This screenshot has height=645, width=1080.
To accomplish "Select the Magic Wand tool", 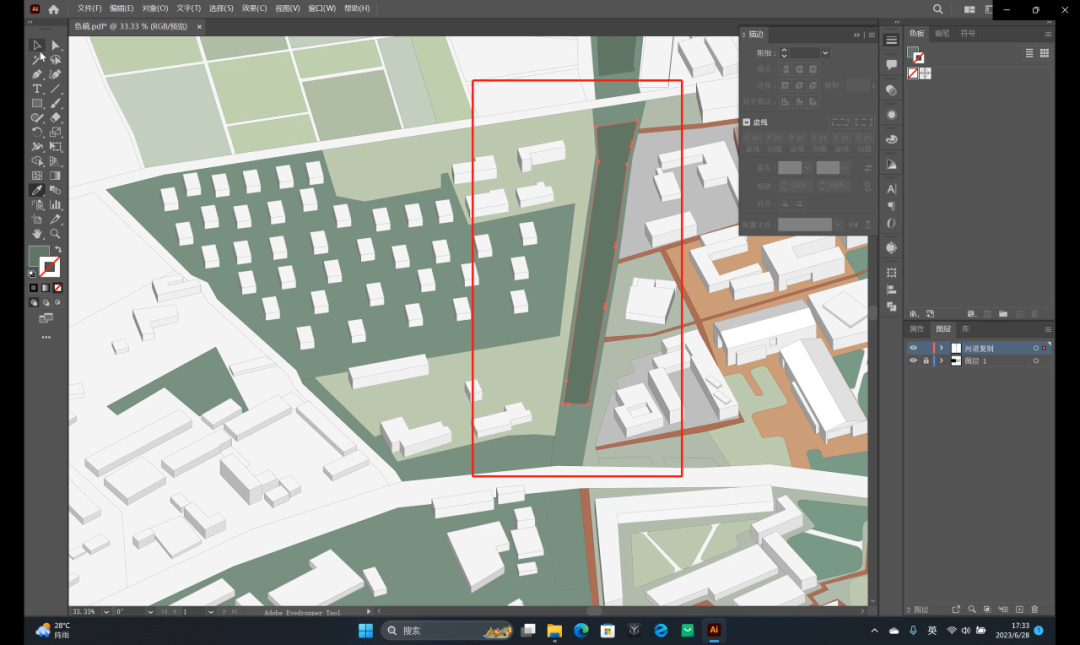I will [37, 60].
